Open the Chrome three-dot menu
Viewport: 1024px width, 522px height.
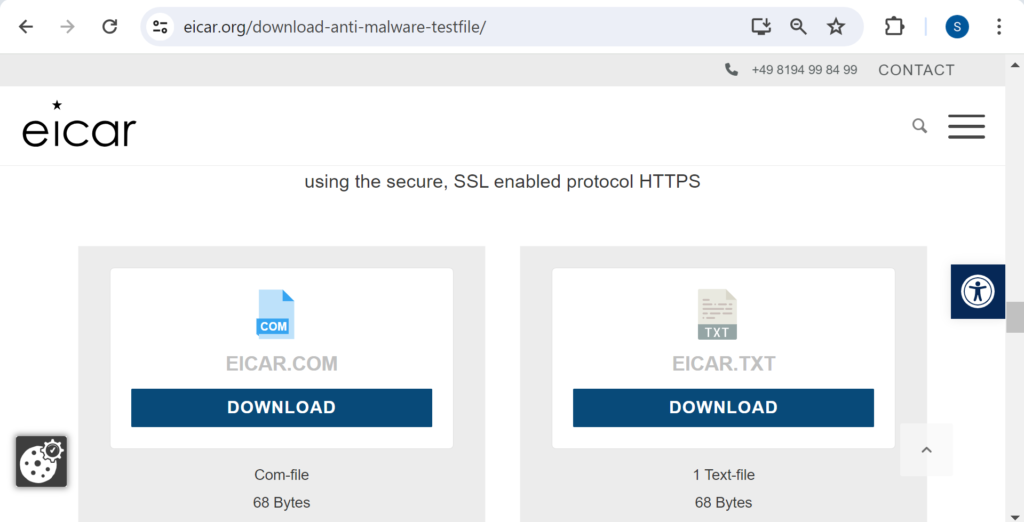click(x=999, y=27)
